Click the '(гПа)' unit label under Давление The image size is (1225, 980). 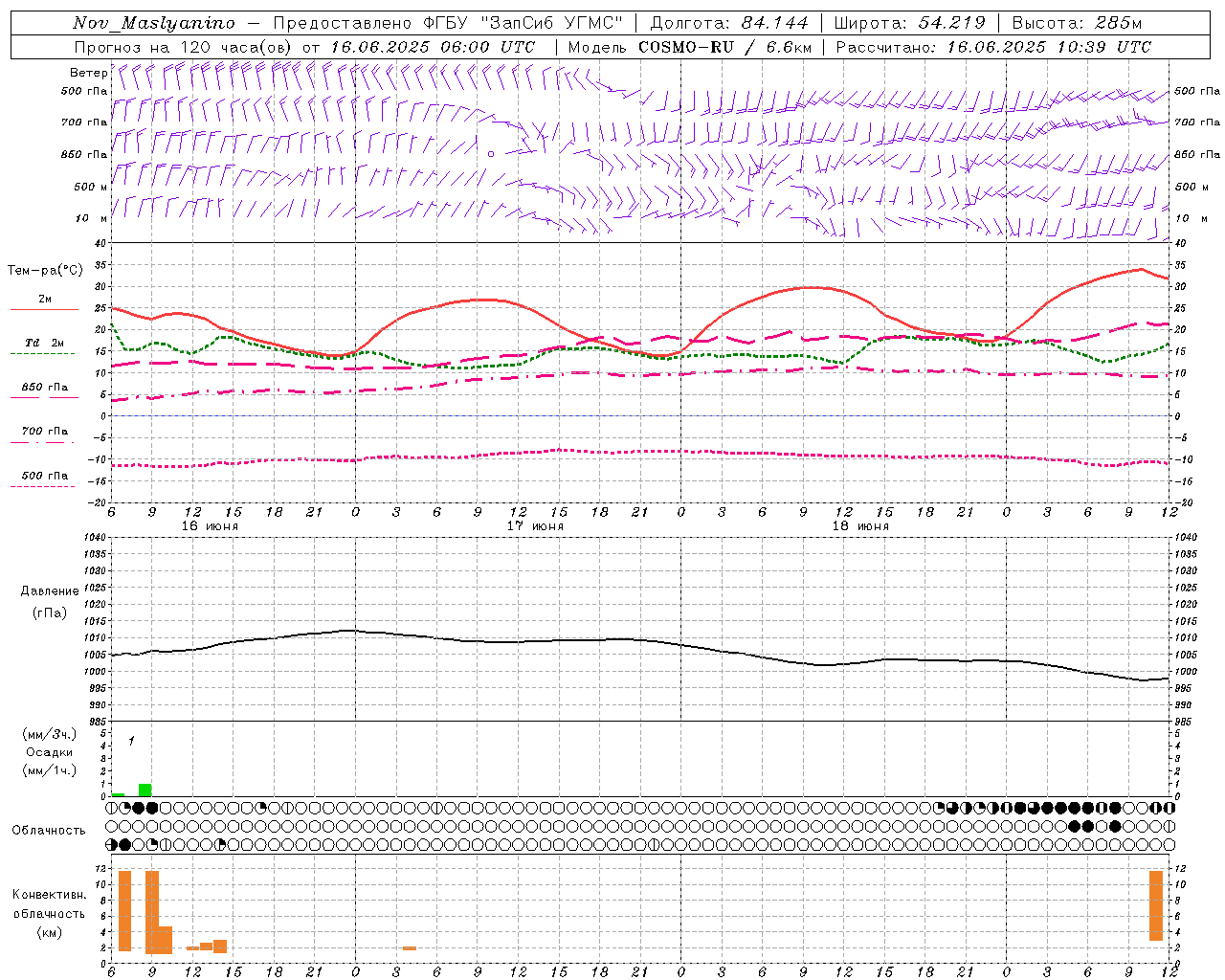(x=50, y=613)
